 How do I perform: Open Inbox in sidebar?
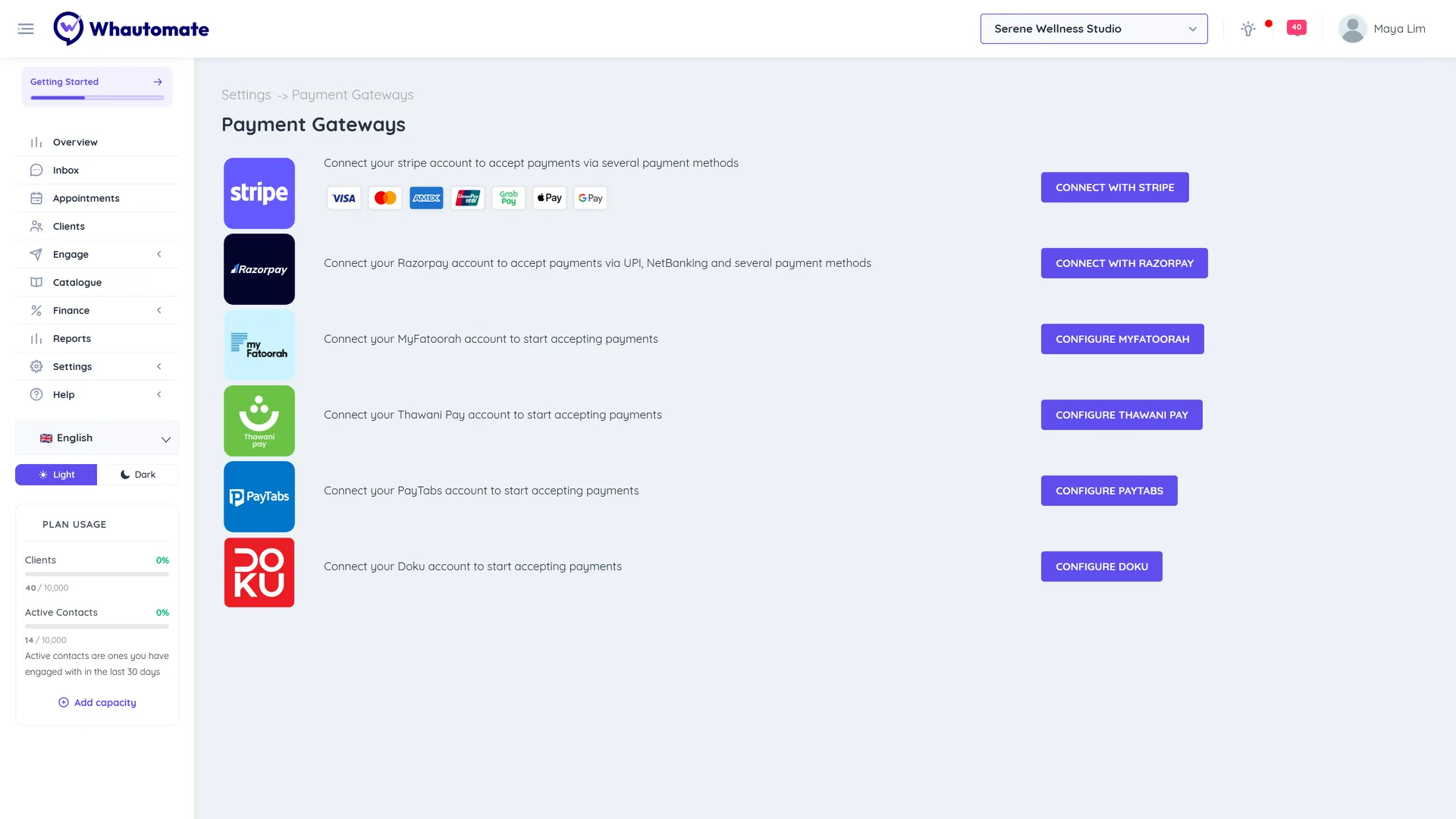[97, 170]
